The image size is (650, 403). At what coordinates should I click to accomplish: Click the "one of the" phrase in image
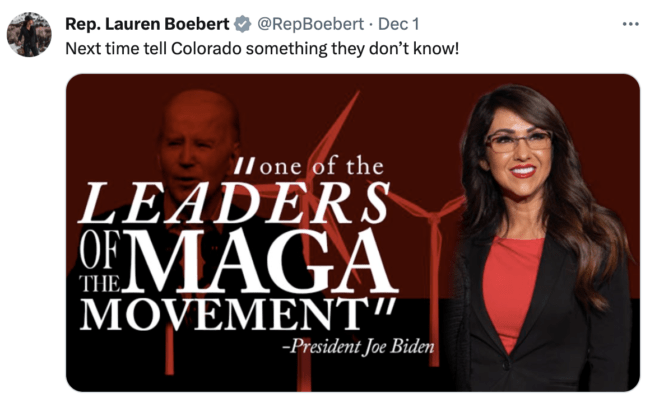point(322,167)
